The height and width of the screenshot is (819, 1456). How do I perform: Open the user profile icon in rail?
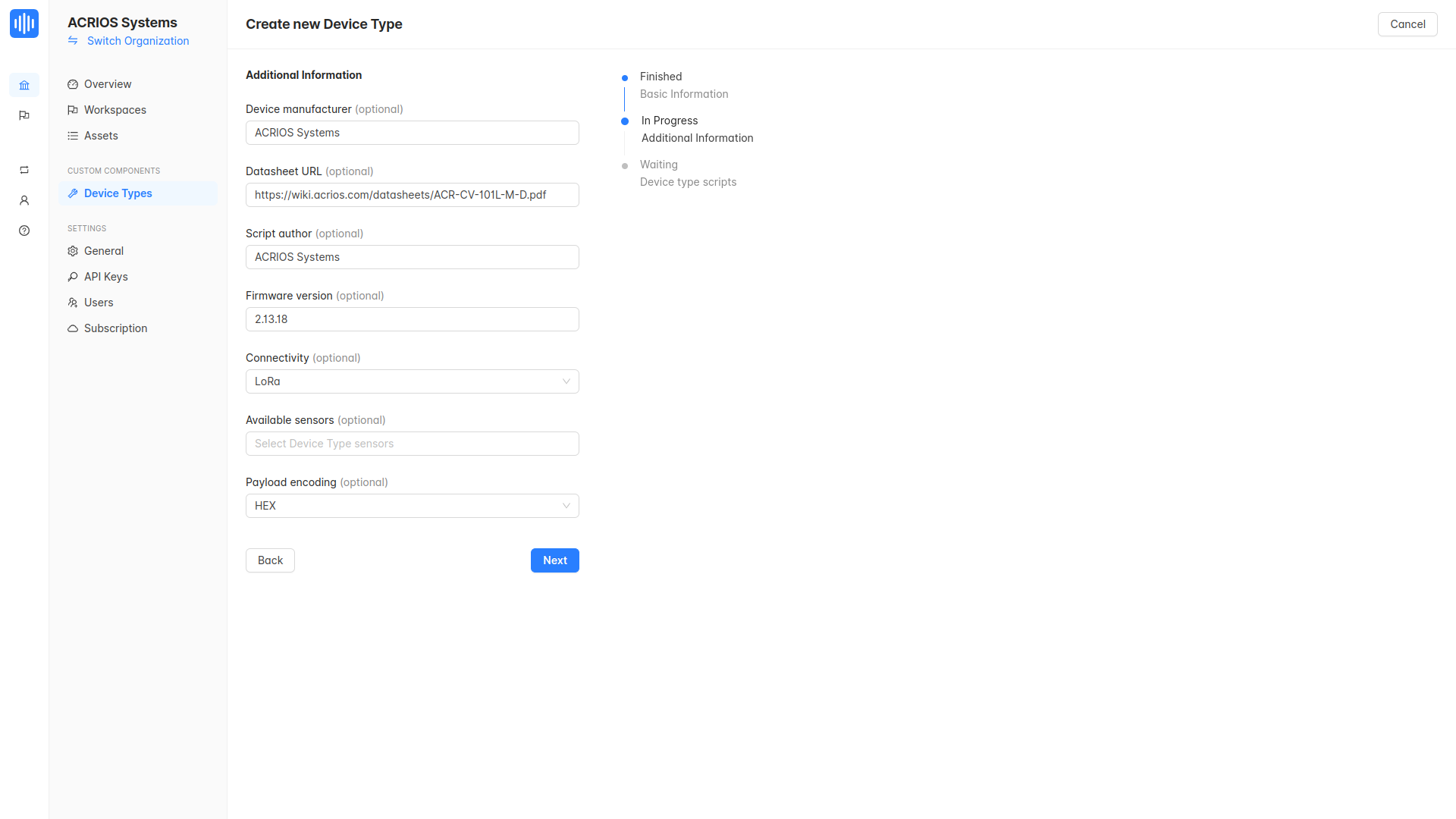tap(24, 200)
